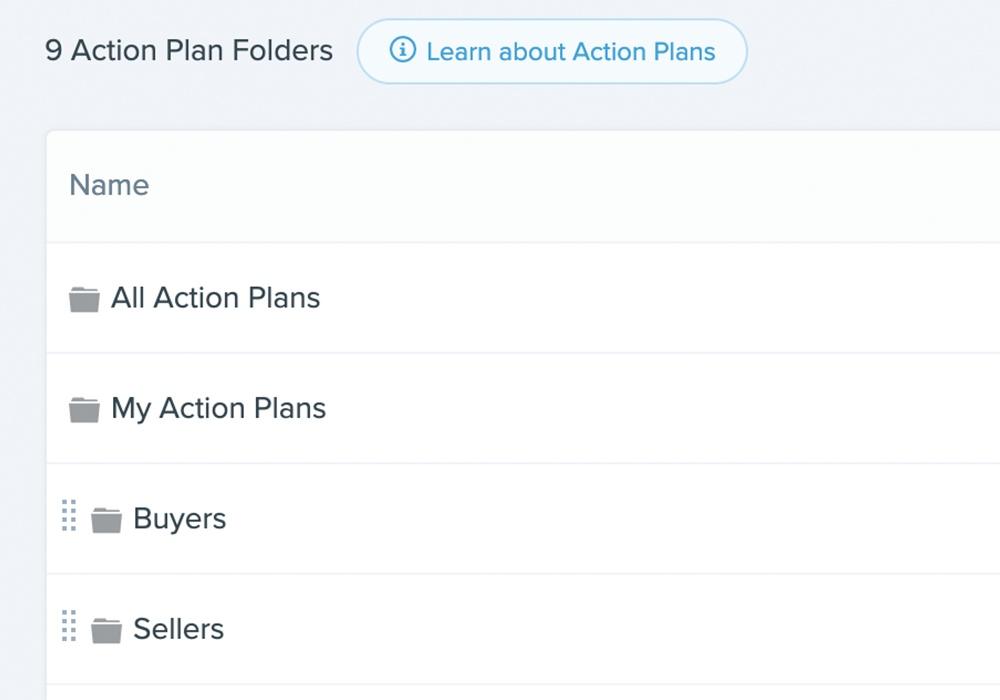Image resolution: width=1000 pixels, height=700 pixels.
Task: Click the Buyers folder icon
Action: pyautogui.click(x=107, y=520)
